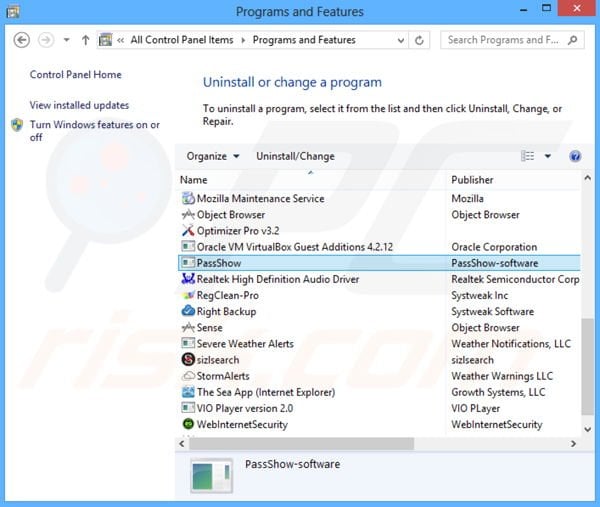Expand the All Control Panel Items arrow
Screen dimensions: 600x507
click(x=243, y=40)
